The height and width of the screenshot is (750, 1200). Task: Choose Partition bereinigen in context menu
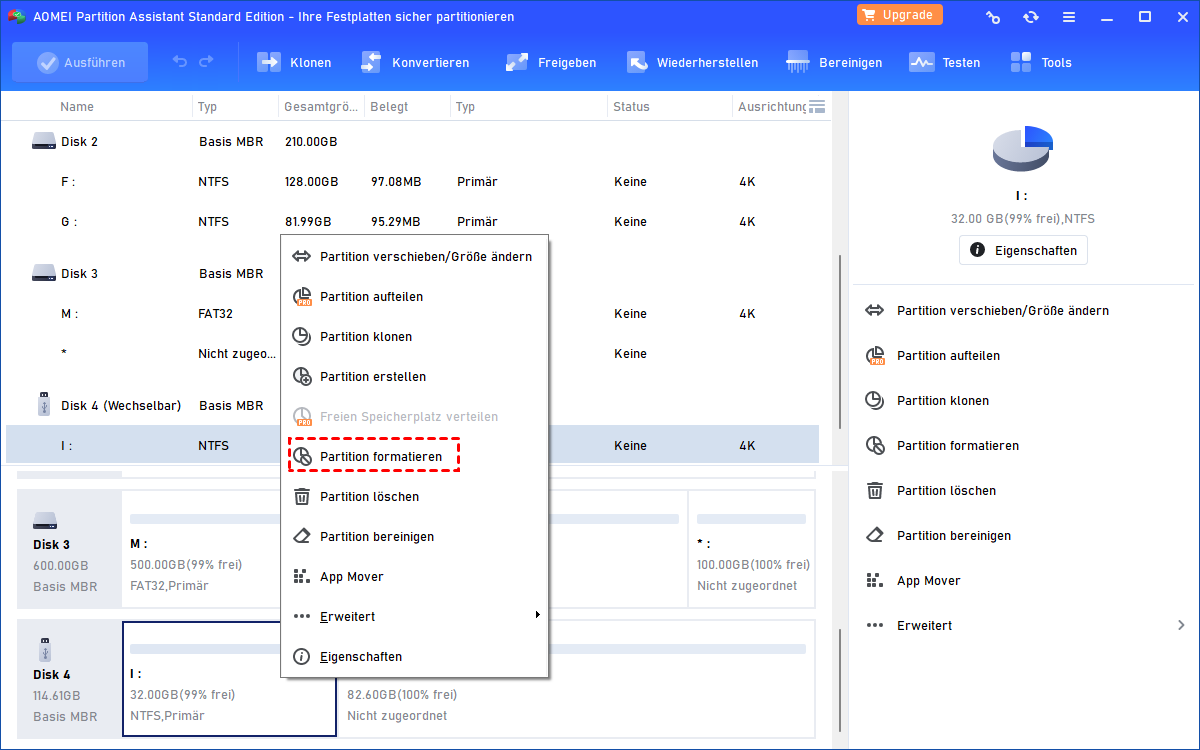pyautogui.click(x=414, y=537)
